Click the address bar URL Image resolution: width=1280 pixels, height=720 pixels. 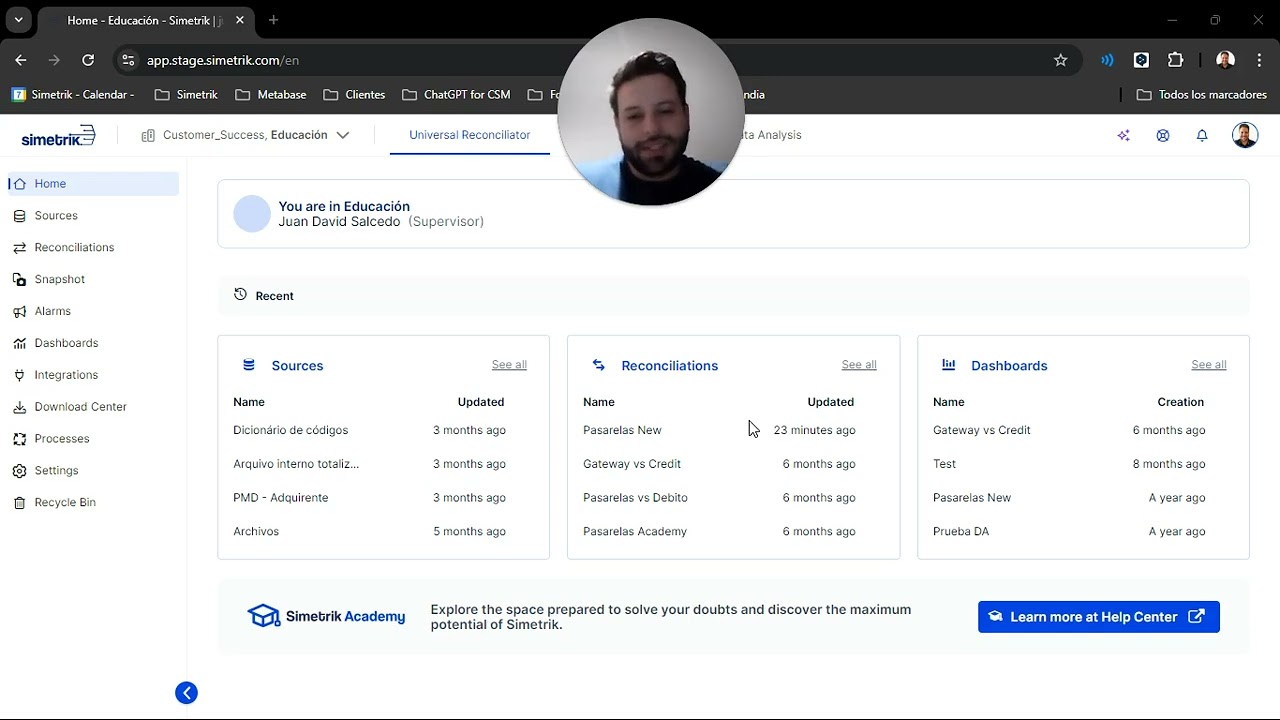pos(223,60)
